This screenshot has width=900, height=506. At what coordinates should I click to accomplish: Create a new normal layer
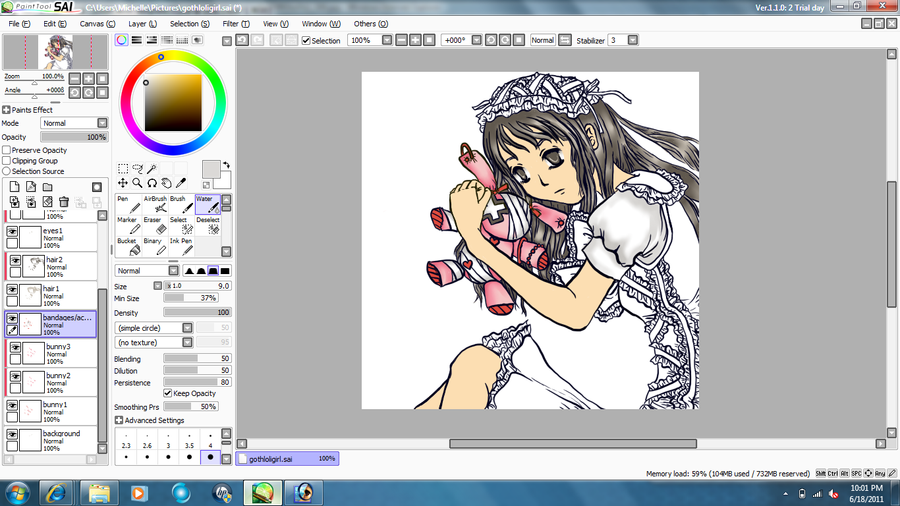coord(14,187)
